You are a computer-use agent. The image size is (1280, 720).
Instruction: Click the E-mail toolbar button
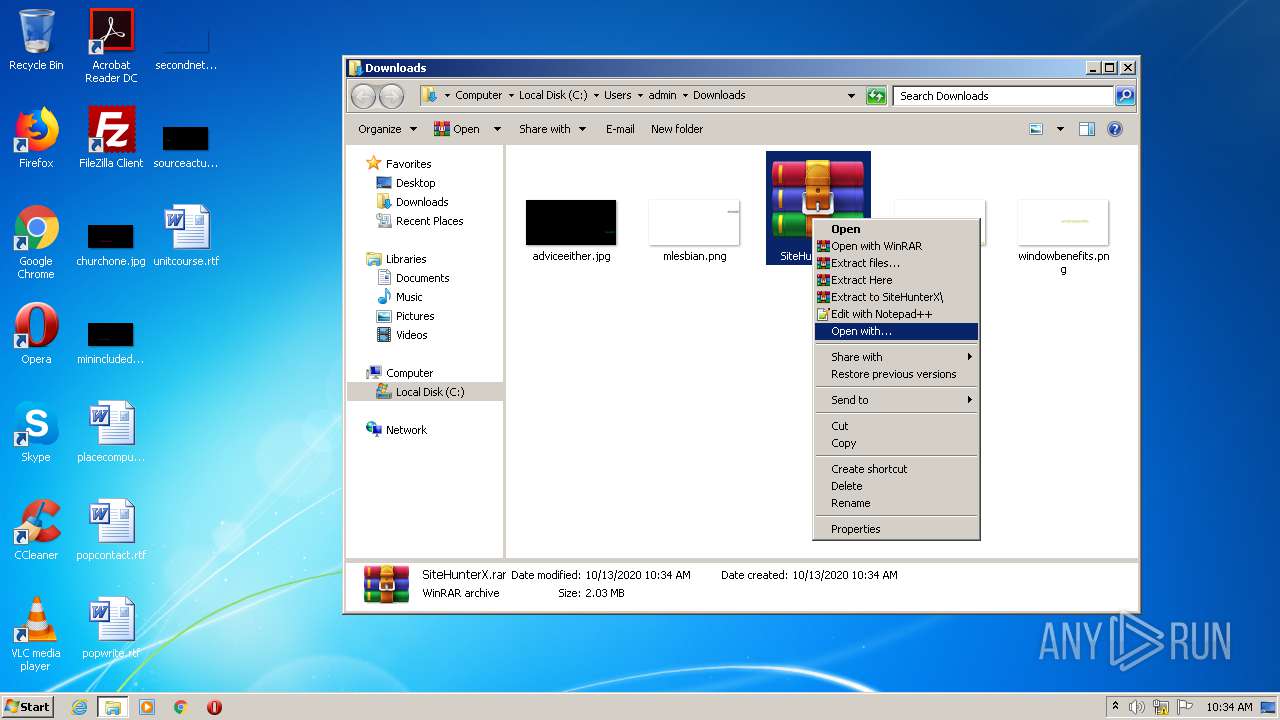pos(620,129)
